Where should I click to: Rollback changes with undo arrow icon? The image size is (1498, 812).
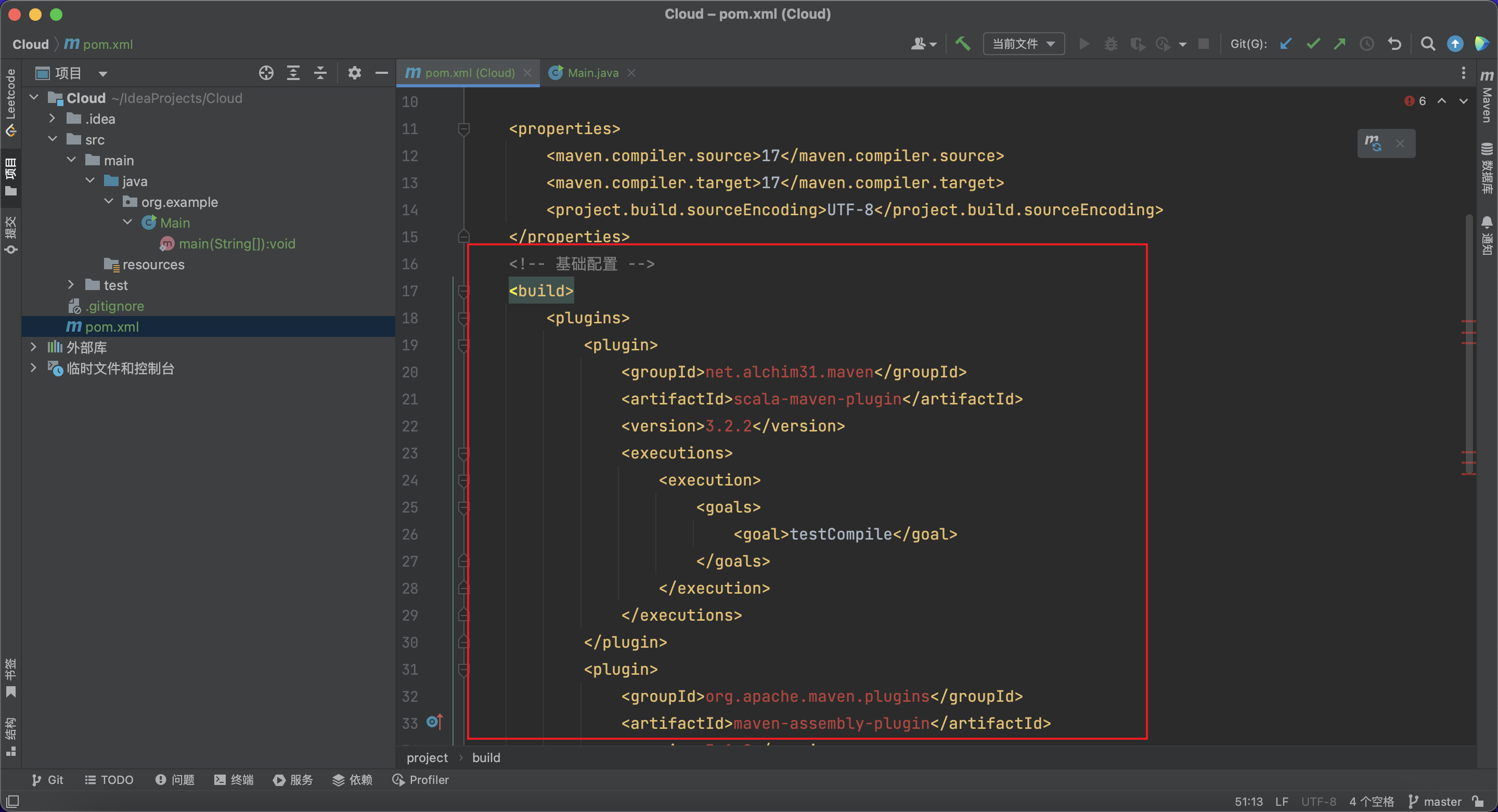pyautogui.click(x=1394, y=44)
